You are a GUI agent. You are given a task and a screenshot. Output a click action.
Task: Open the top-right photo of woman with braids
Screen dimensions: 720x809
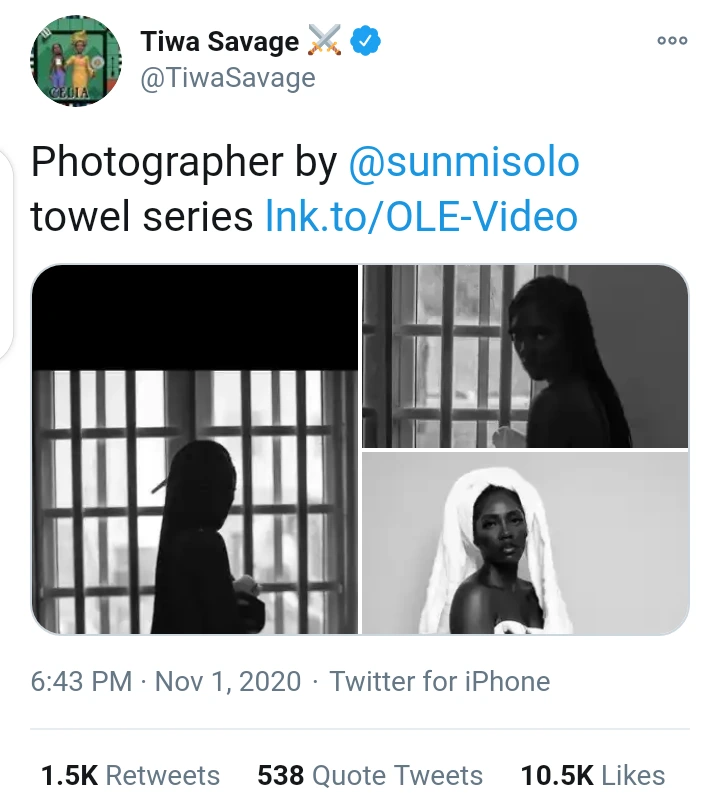(525, 356)
